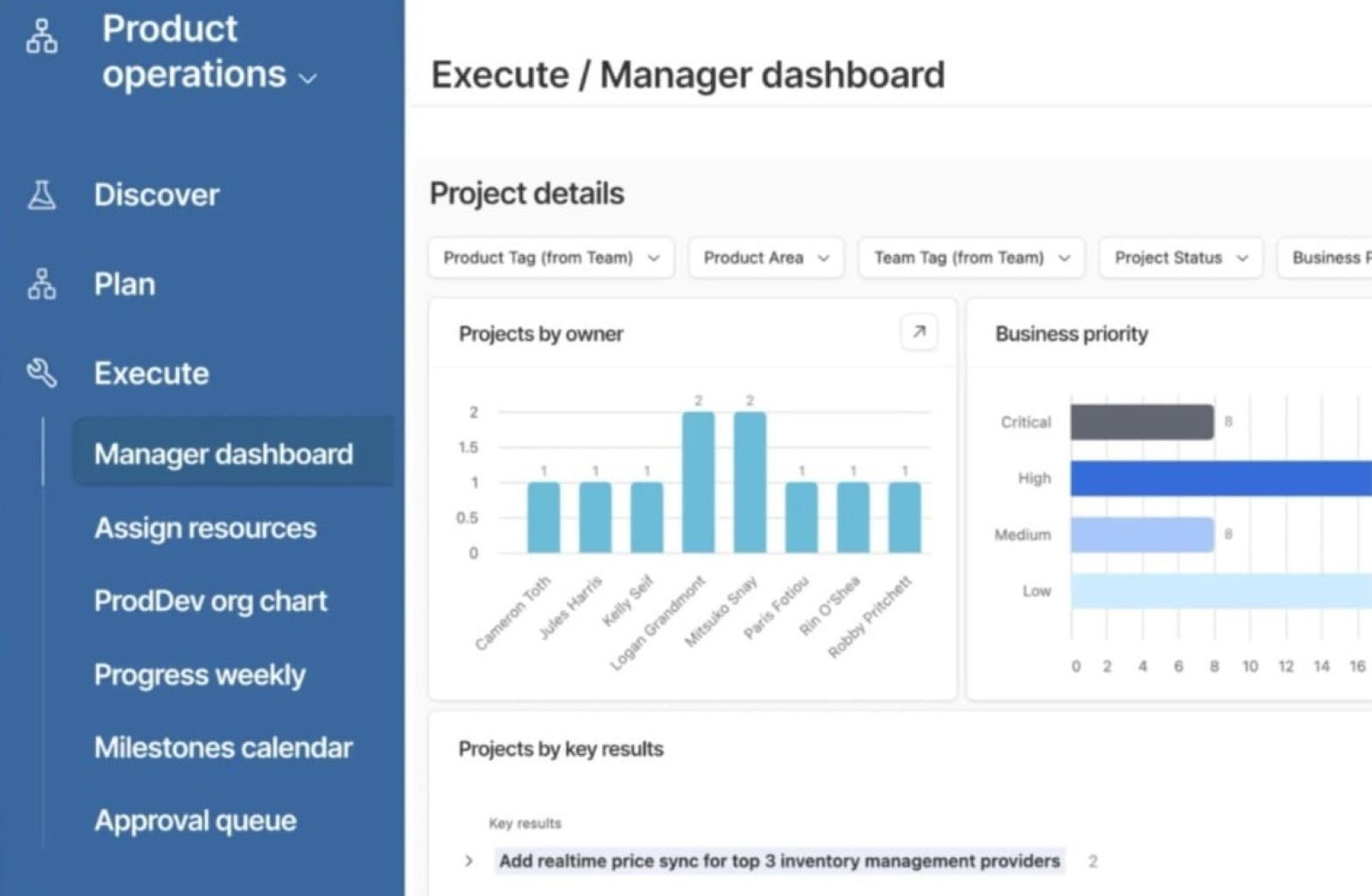Open the Product Tag (from Team) filter
The image size is (1372, 896).
coord(551,258)
